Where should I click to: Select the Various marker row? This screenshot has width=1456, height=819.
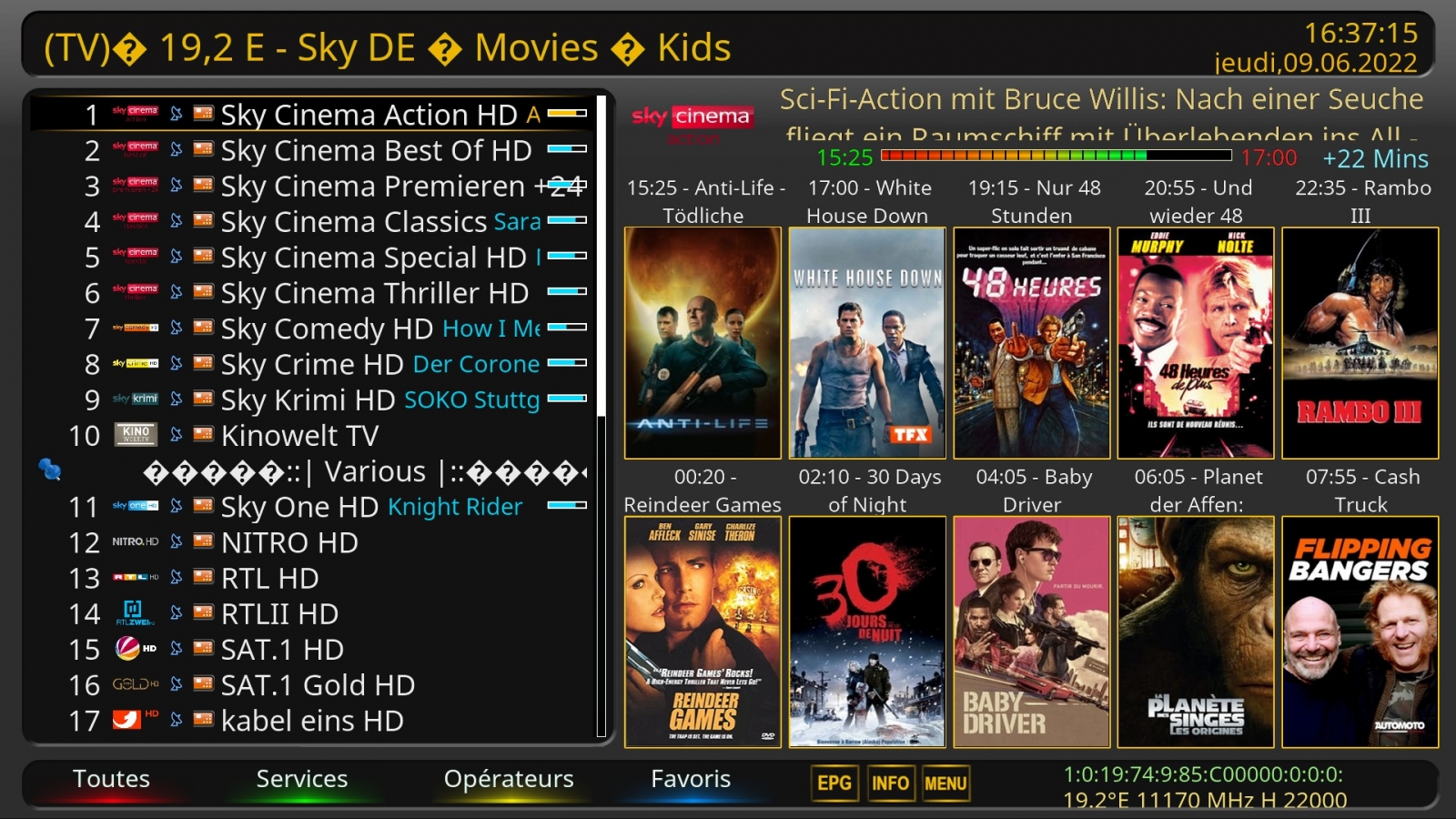[314, 470]
